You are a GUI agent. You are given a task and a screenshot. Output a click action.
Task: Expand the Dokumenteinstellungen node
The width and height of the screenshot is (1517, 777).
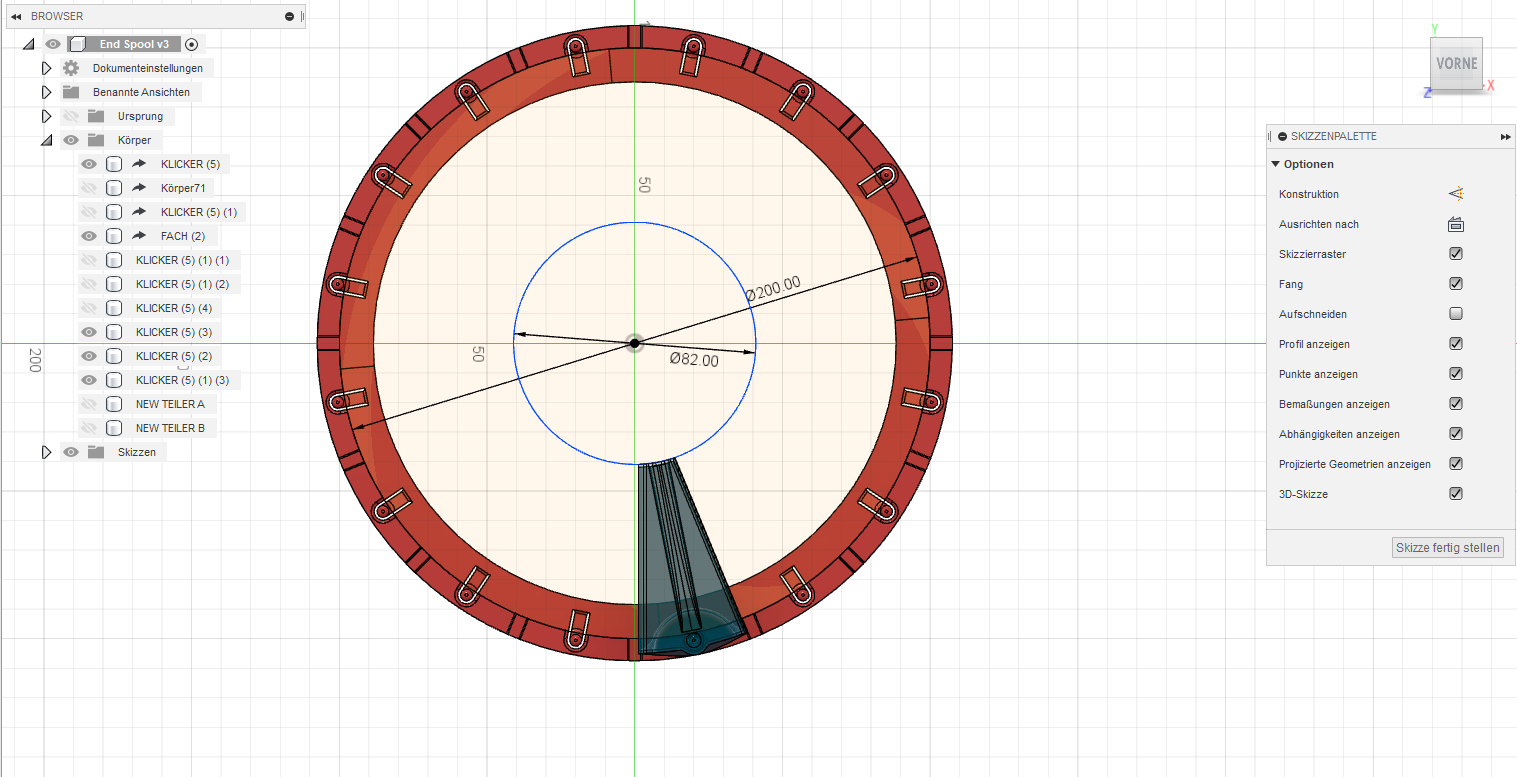click(x=46, y=68)
